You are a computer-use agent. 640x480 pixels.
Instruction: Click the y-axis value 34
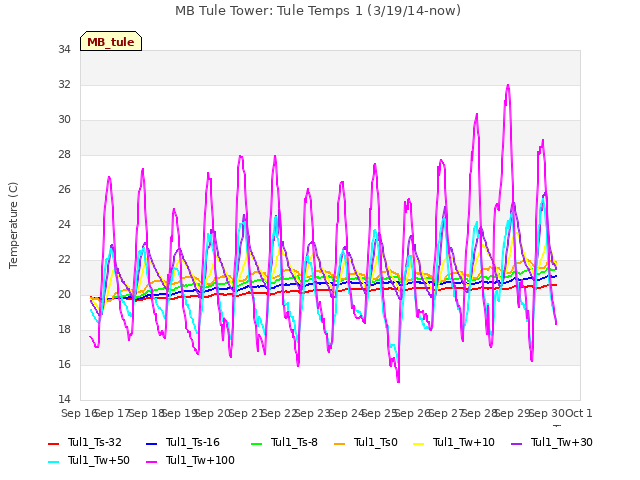(64, 49)
